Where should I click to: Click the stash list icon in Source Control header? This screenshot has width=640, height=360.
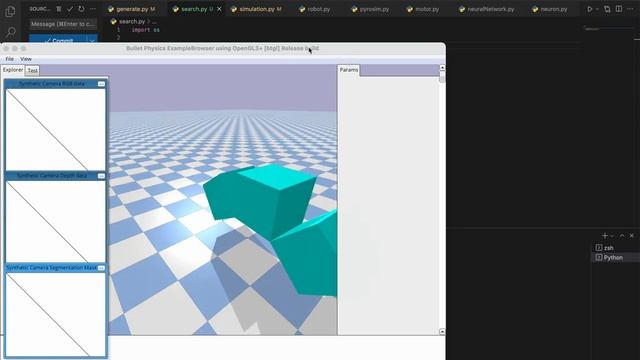(x=59, y=9)
